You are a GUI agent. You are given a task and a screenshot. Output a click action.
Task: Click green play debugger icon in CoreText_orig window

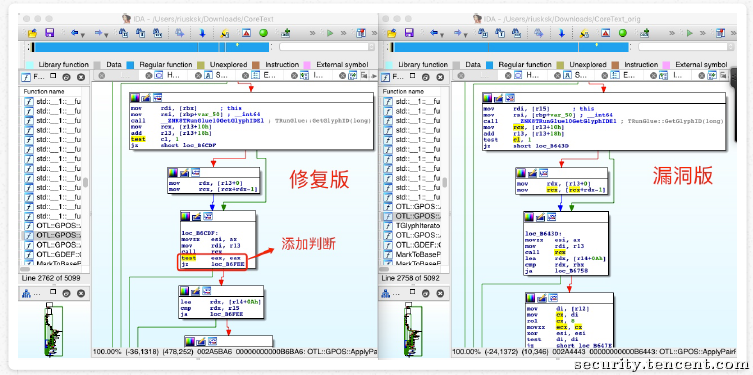coord(689,33)
